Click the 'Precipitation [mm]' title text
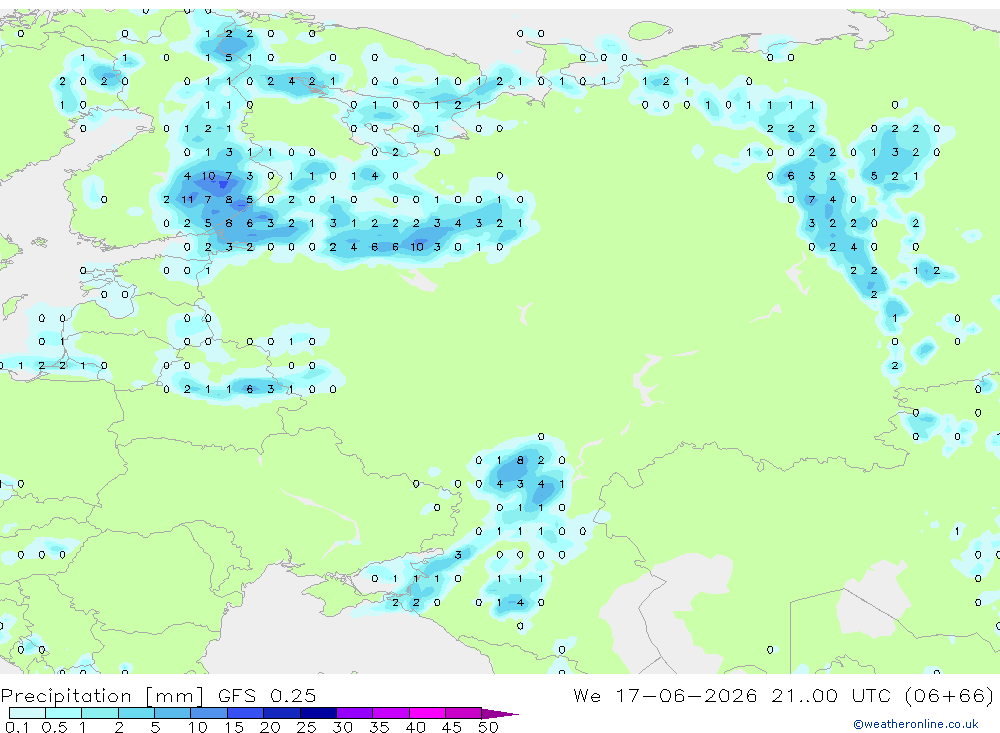The height and width of the screenshot is (733, 1000). click(x=102, y=695)
